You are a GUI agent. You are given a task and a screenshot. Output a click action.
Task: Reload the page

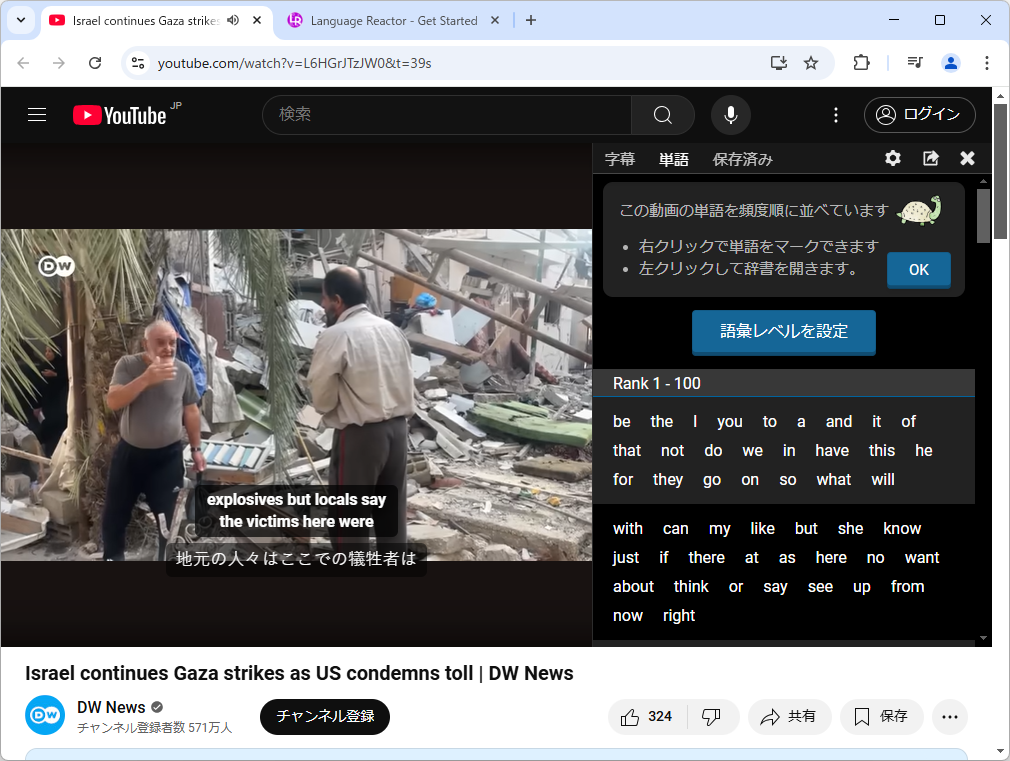(95, 63)
